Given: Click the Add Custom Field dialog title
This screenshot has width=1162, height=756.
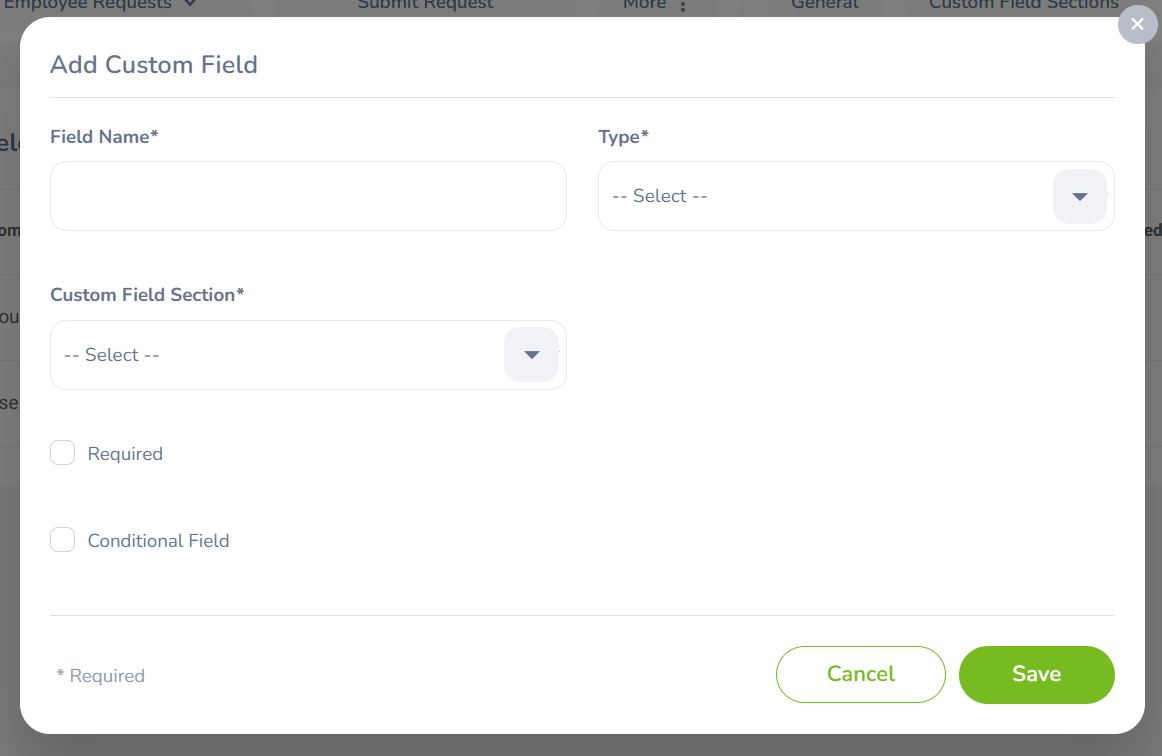Looking at the screenshot, I should (x=154, y=65).
